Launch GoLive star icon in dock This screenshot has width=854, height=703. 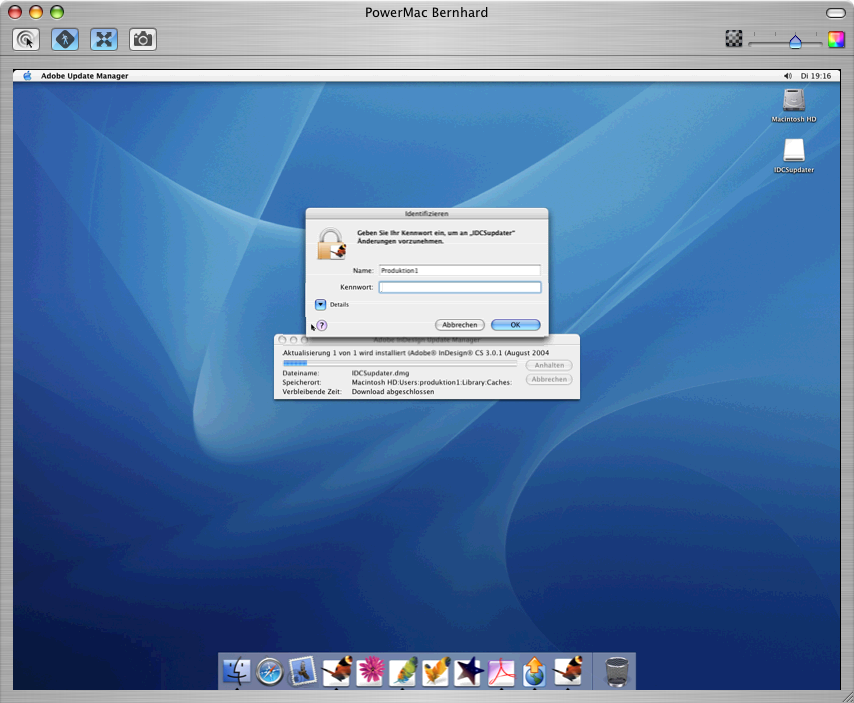coord(469,671)
